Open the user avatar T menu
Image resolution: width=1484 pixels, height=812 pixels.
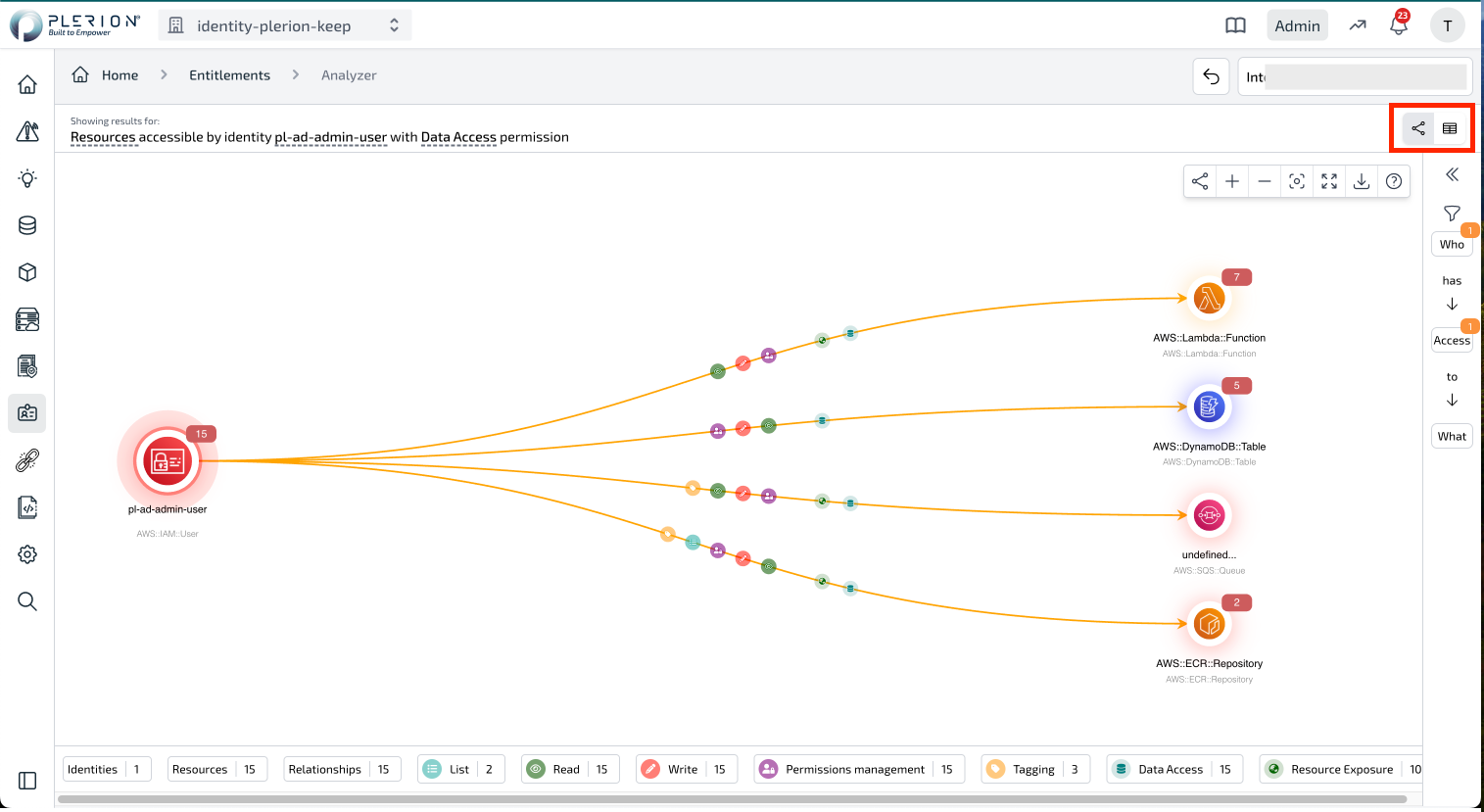pos(1448,25)
